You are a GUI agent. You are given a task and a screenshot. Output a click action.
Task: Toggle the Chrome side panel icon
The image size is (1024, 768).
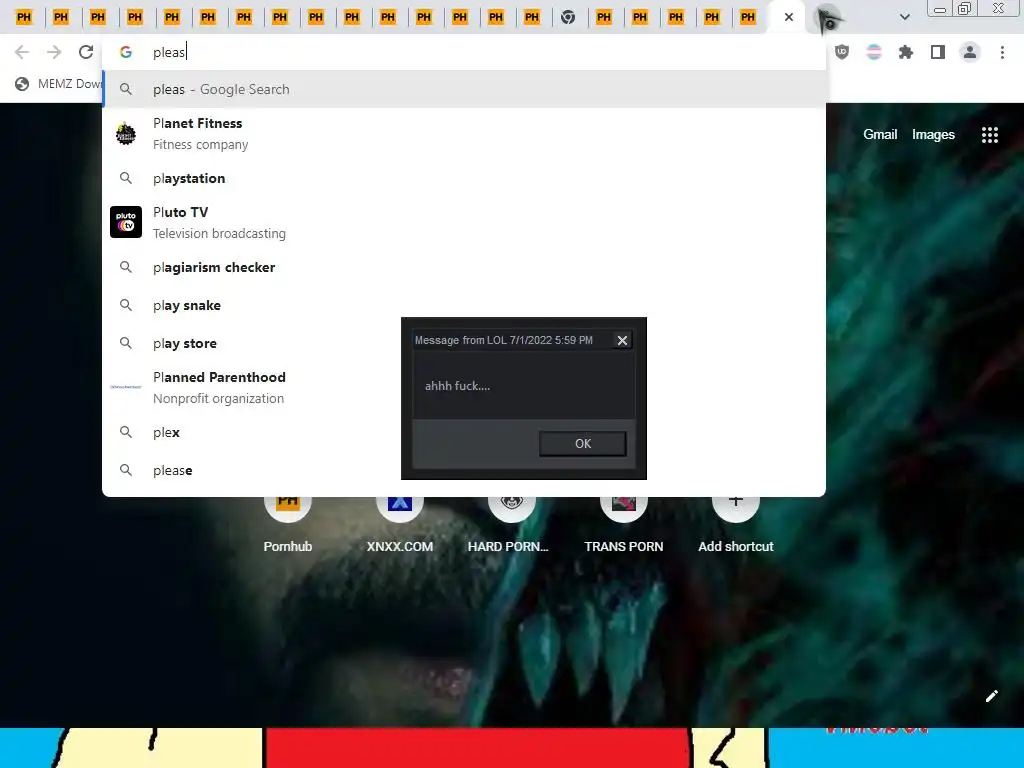pyautogui.click(x=938, y=52)
